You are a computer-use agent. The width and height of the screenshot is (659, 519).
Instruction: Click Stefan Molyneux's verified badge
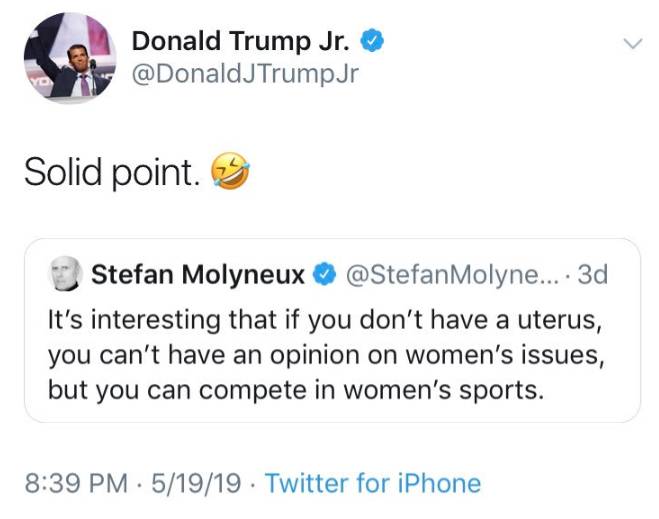(x=326, y=273)
